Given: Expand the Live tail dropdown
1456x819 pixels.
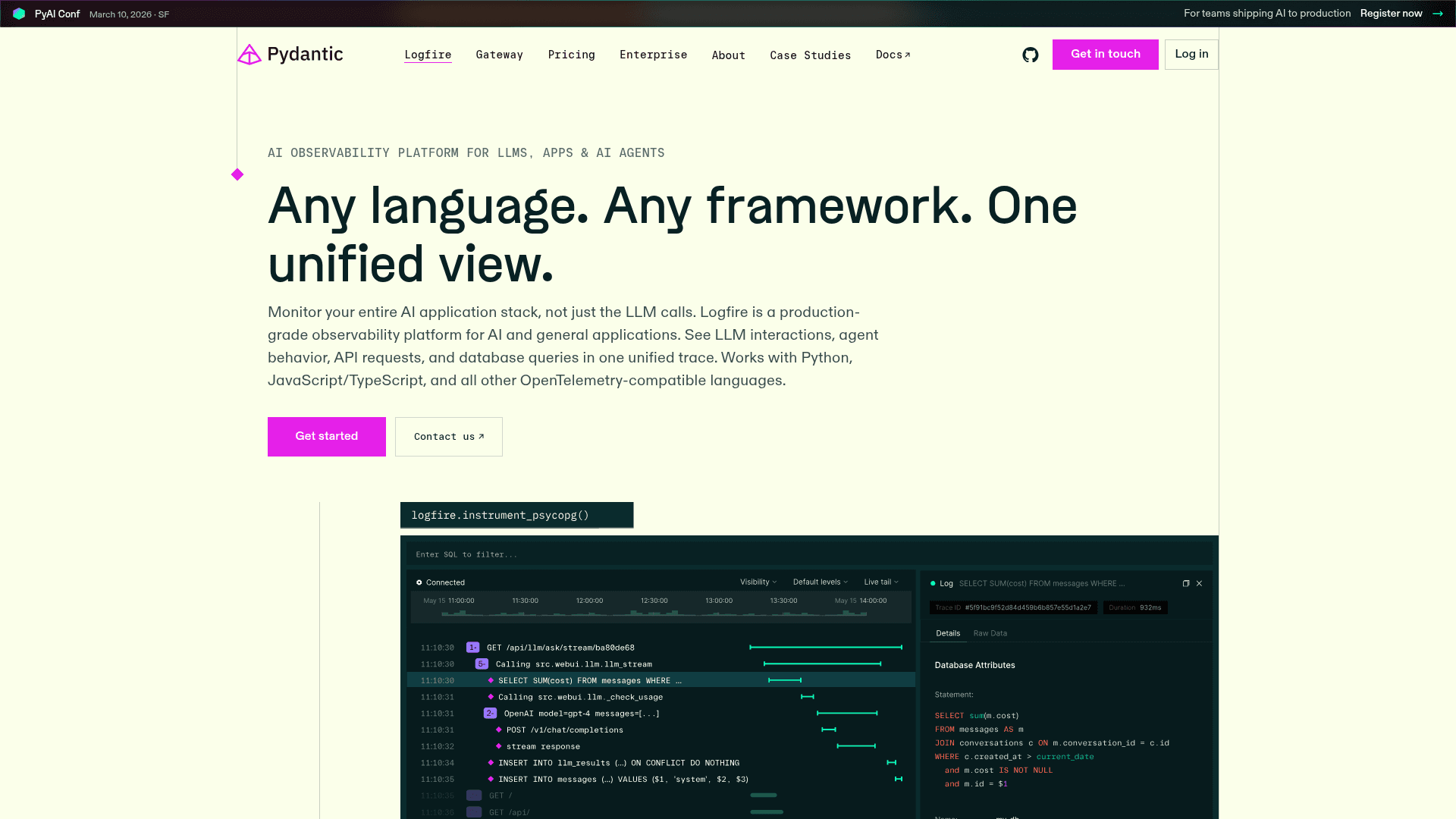Looking at the screenshot, I should (880, 582).
